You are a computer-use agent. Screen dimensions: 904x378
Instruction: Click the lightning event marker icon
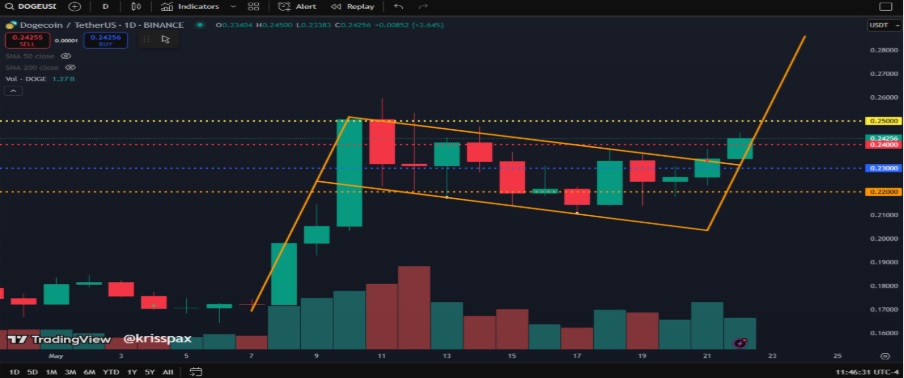[740, 343]
